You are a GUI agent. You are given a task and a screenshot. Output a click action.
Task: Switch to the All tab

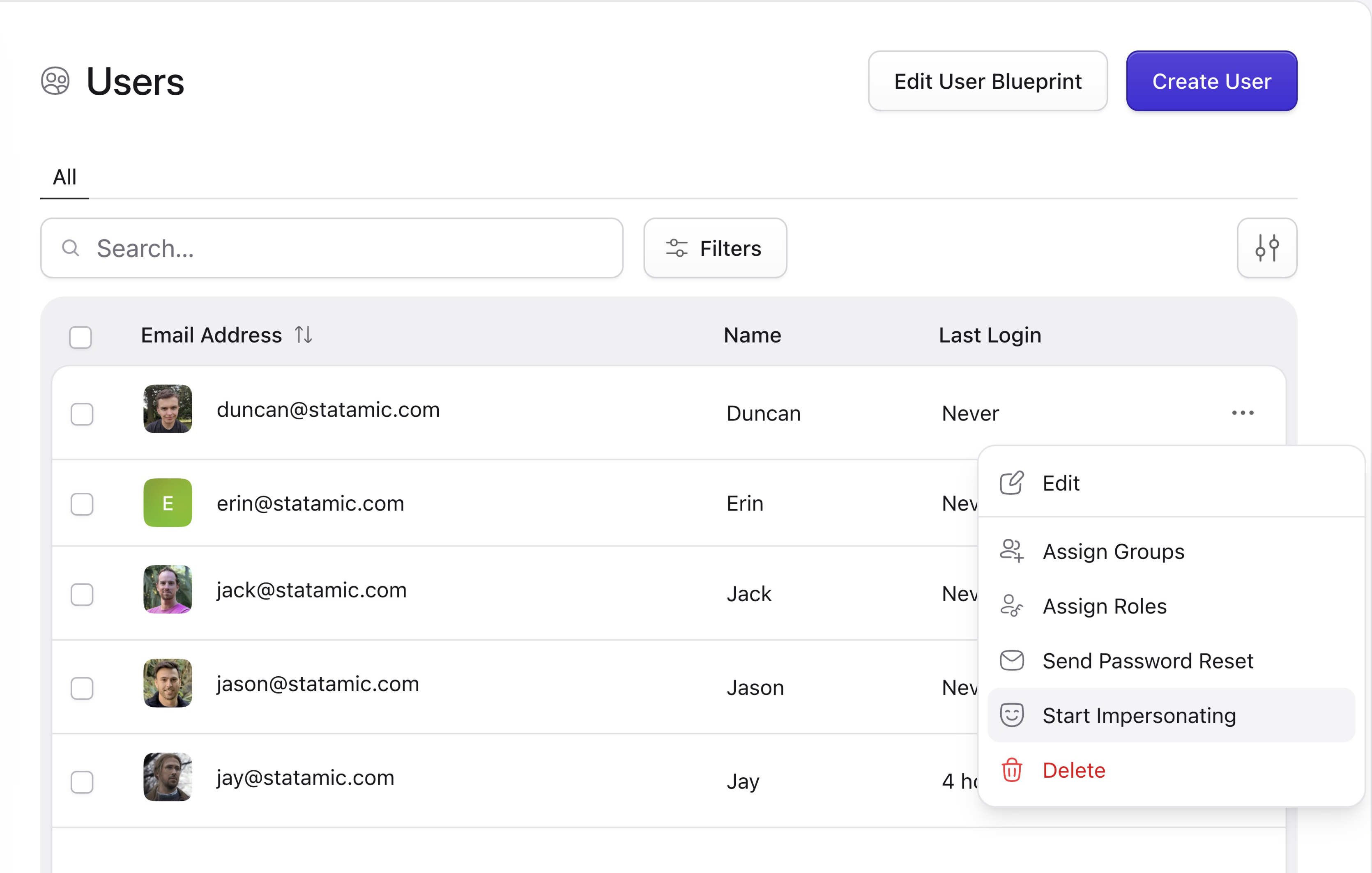point(64,177)
